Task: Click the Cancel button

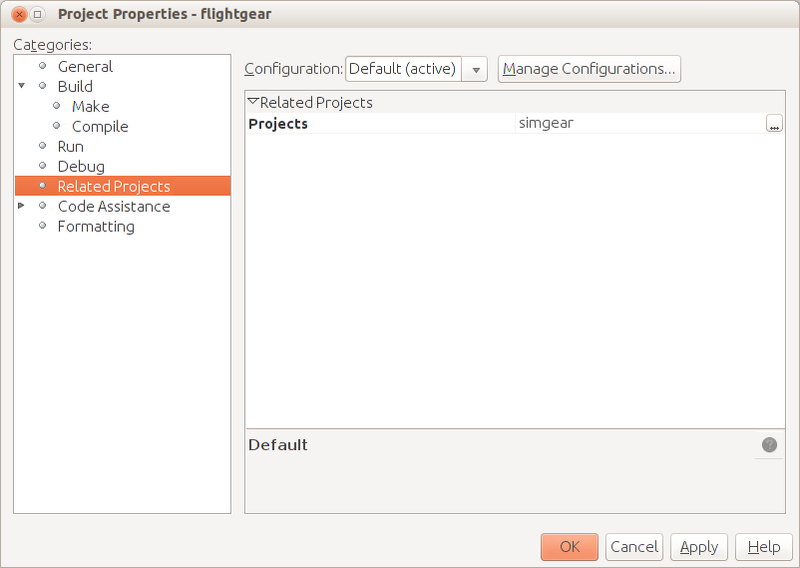Action: (x=634, y=547)
